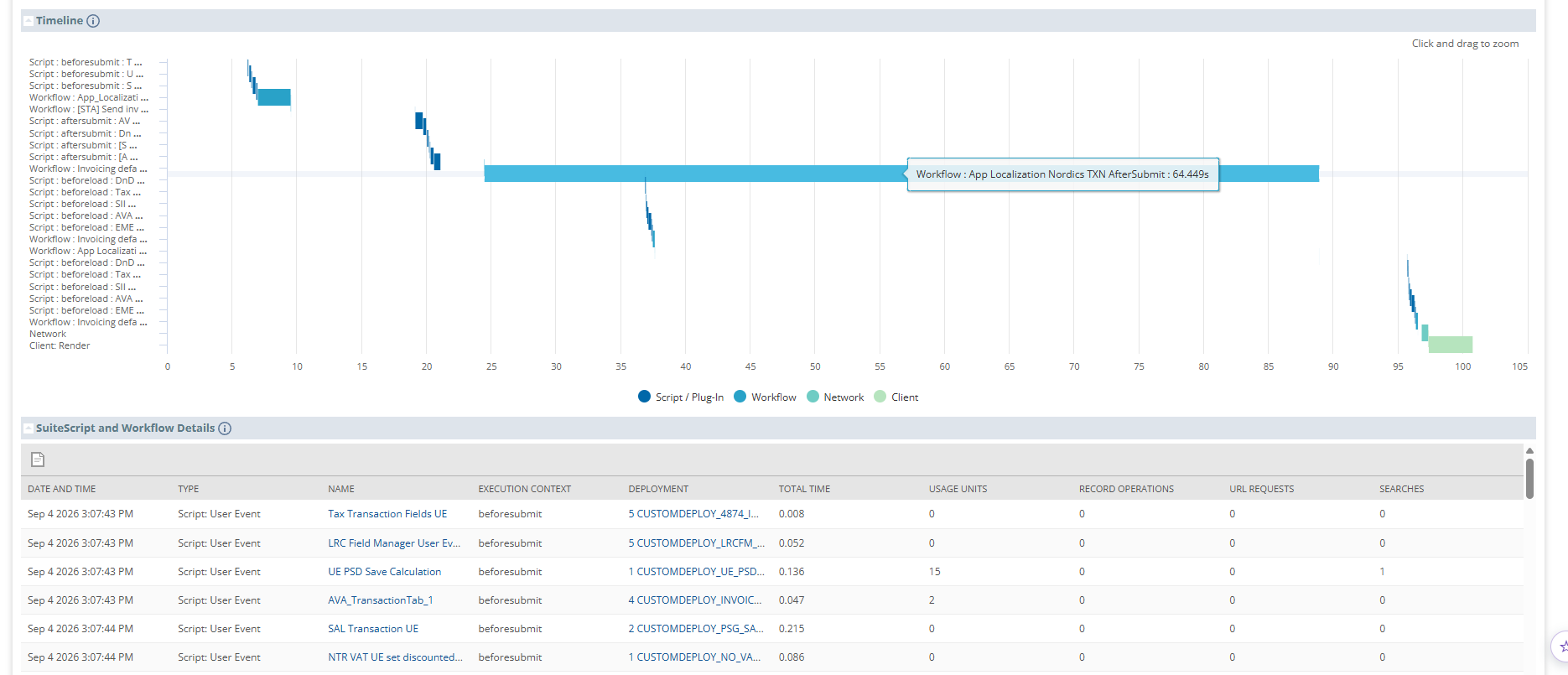The height and width of the screenshot is (675, 1568).
Task: Click total time value 0.215
Action: click(x=792, y=629)
